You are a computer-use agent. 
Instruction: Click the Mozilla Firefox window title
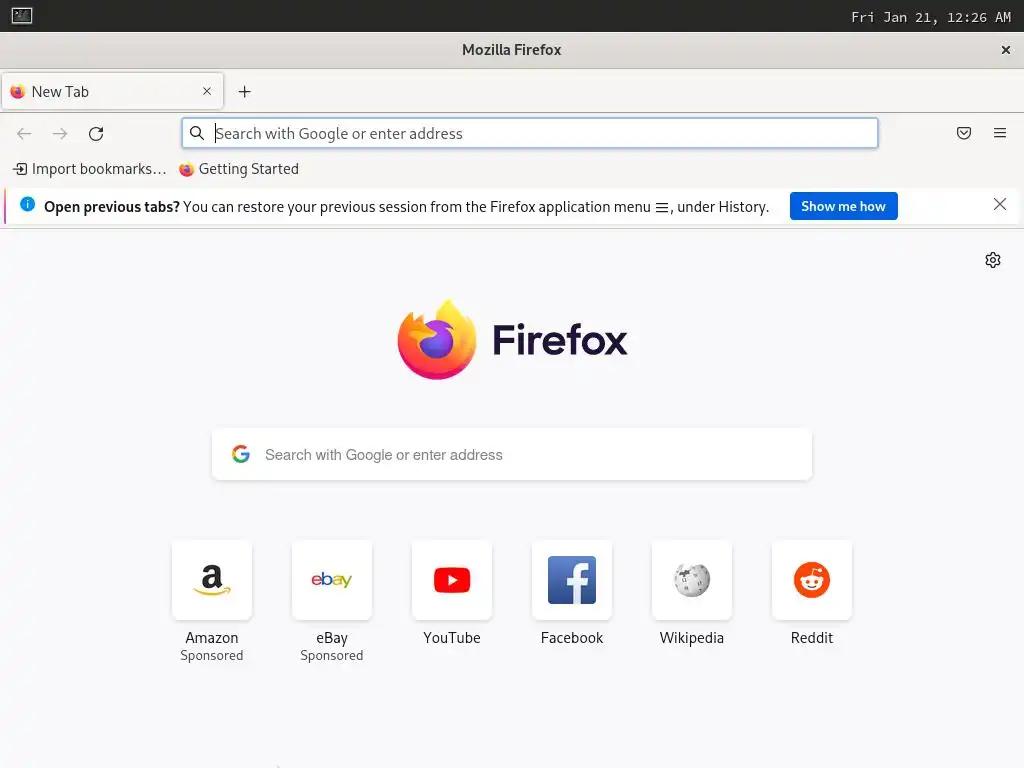coord(511,50)
